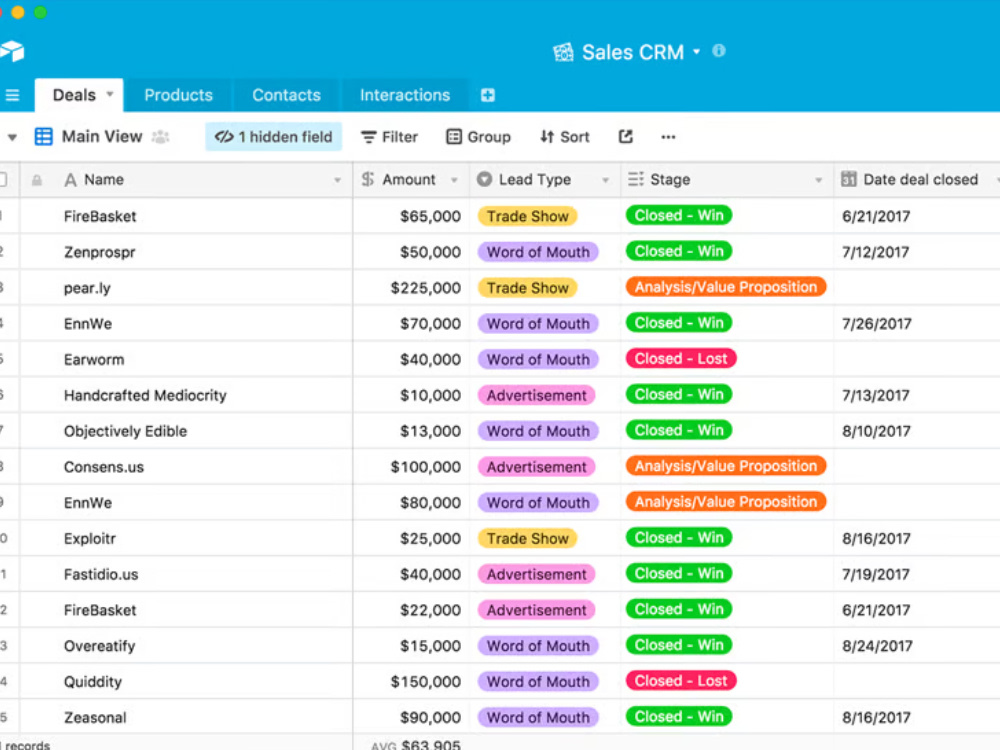The image size is (1000, 750).
Task: Click the $225,000 amount cell
Action: coord(411,288)
